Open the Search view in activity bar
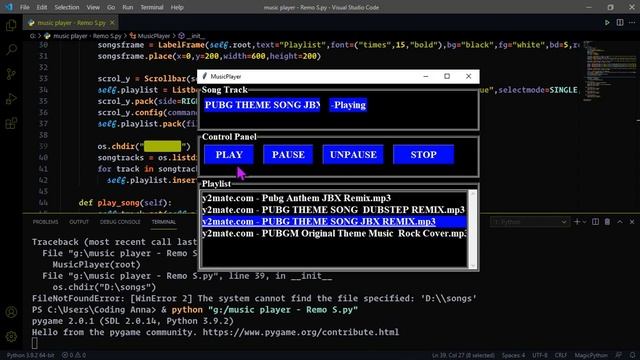The height and width of the screenshot is (360, 640). 11,50
